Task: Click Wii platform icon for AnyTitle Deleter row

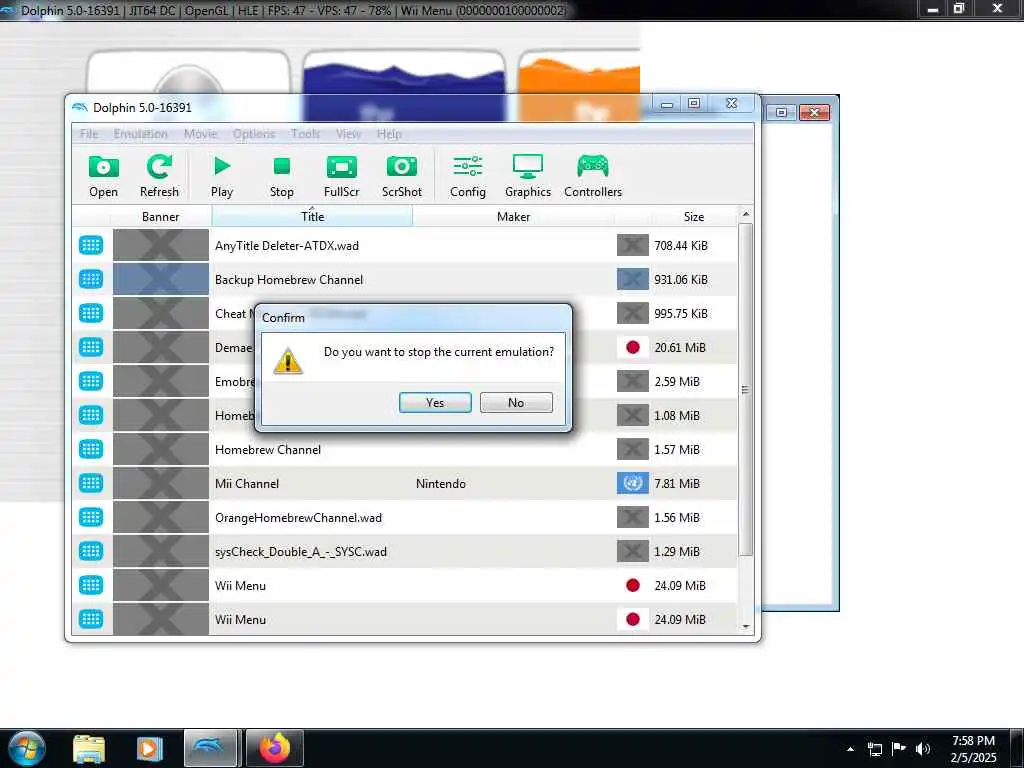Action: click(91, 246)
